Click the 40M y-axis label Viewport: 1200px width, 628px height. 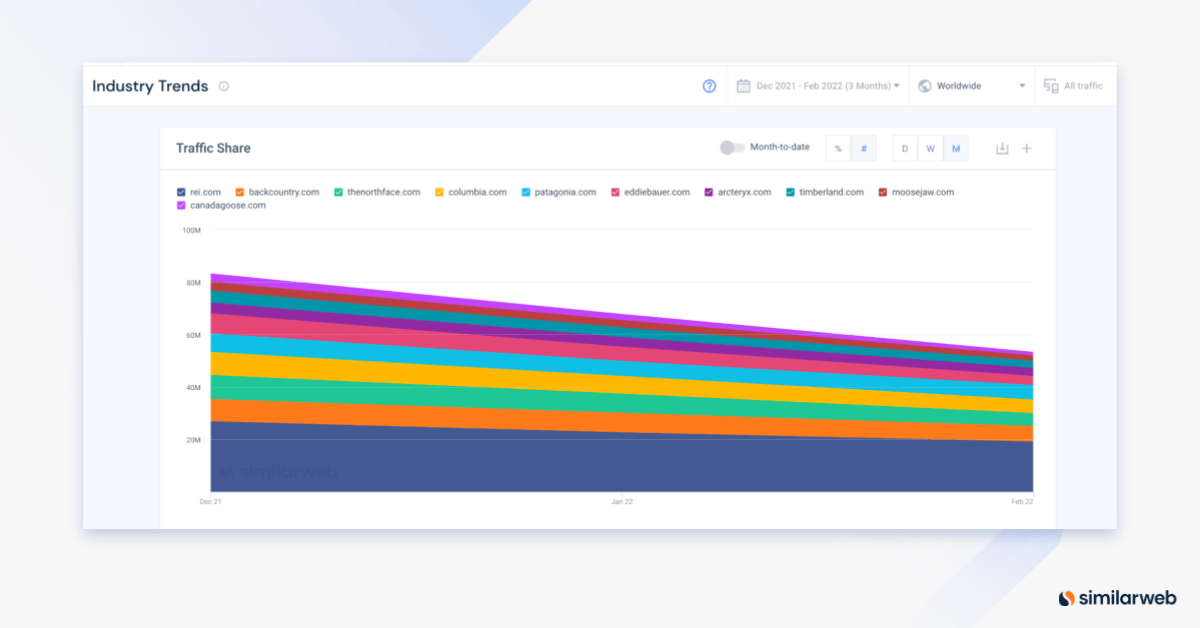click(x=193, y=388)
